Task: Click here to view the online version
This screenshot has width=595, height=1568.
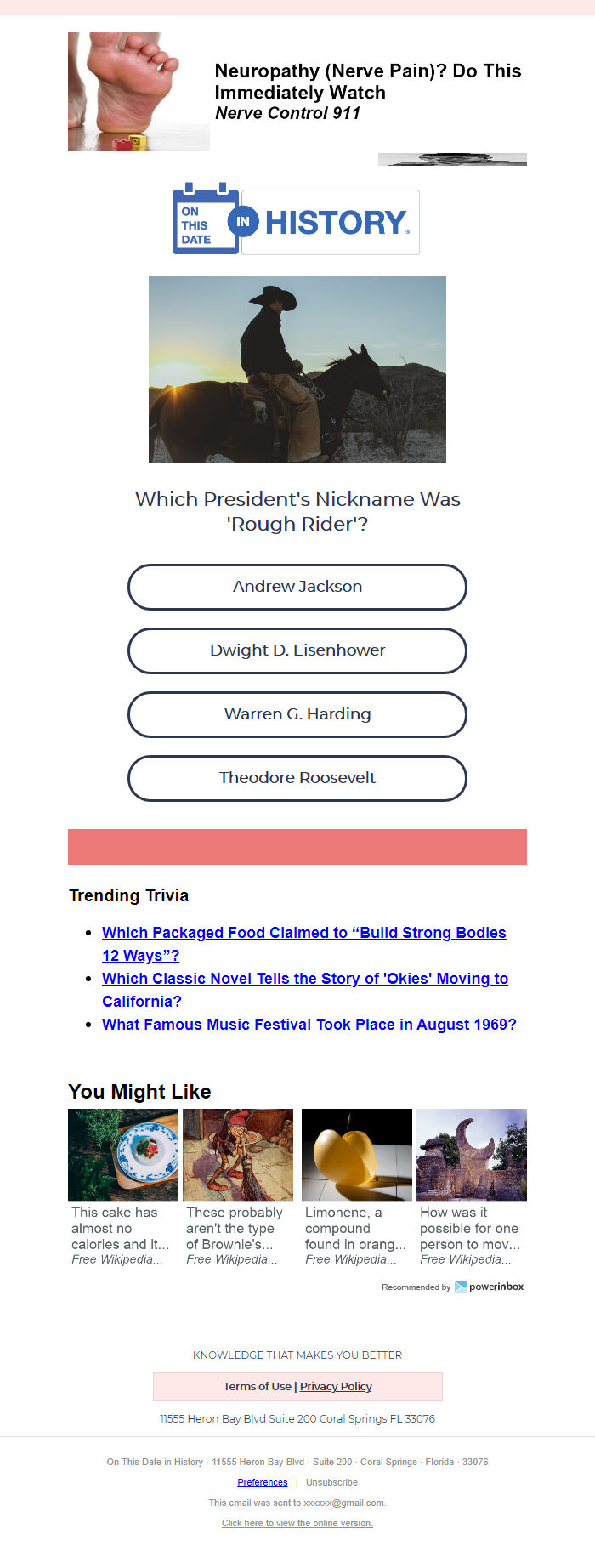Action: (297, 1523)
